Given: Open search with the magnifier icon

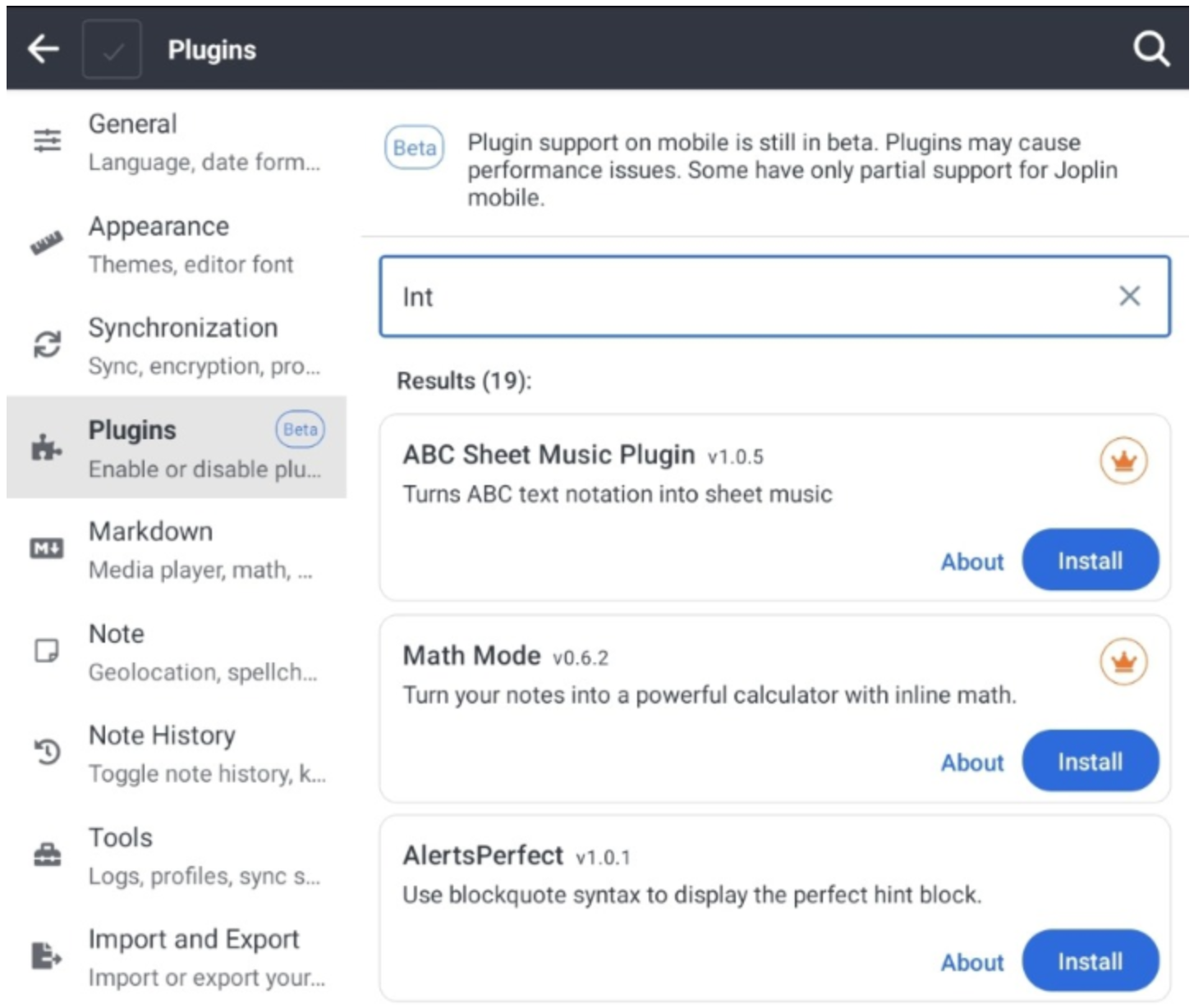Looking at the screenshot, I should pos(1150,49).
